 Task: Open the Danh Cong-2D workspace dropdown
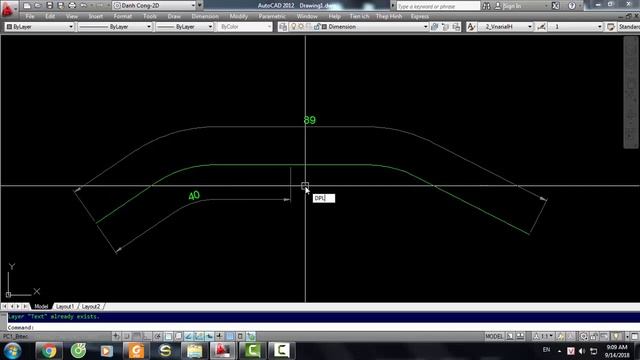pyautogui.click(x=154, y=6)
